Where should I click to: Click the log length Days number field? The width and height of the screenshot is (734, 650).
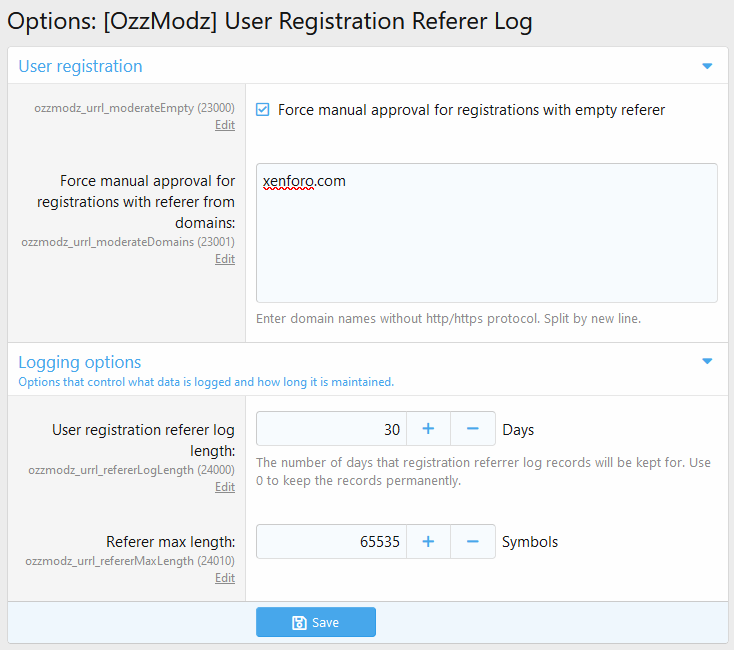point(331,430)
